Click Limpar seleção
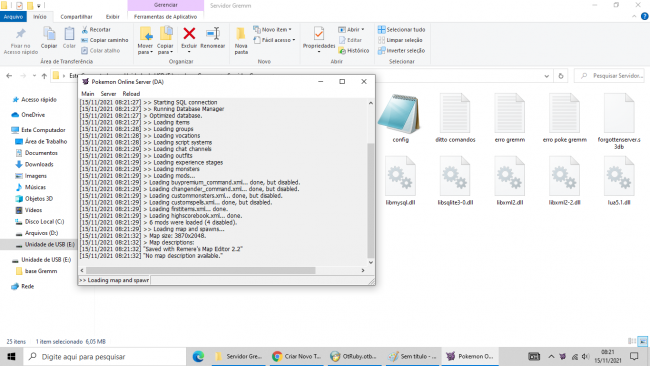 pos(400,40)
